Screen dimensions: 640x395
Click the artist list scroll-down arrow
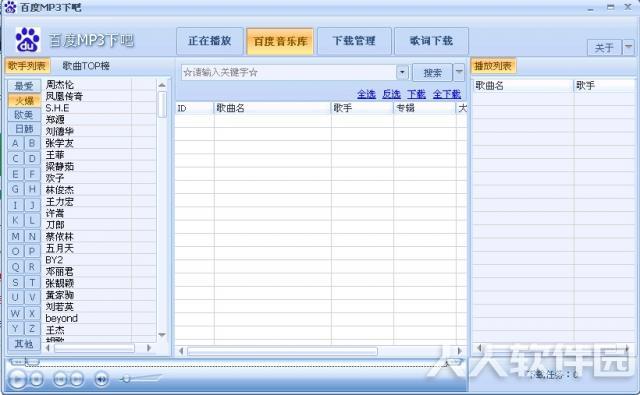tap(162, 335)
